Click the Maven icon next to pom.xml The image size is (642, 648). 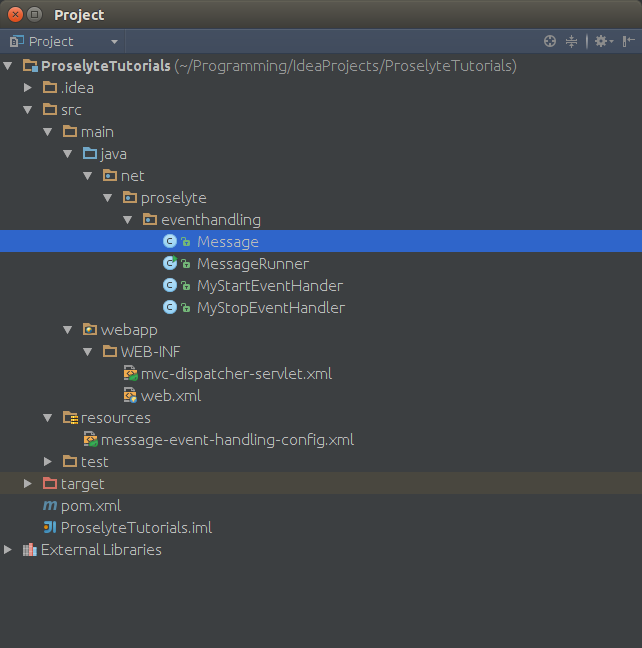pyautogui.click(x=50, y=506)
